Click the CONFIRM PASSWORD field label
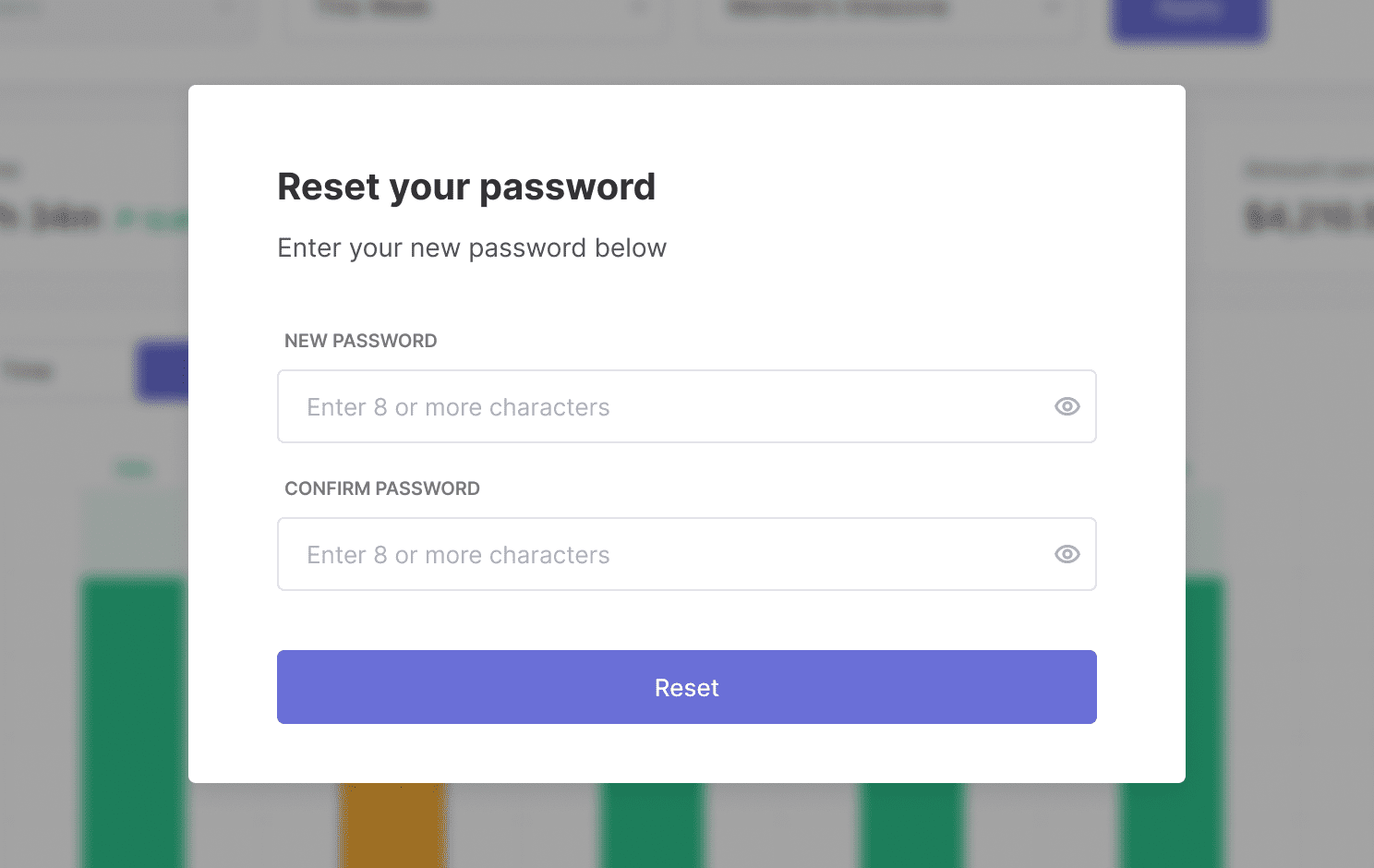Viewport: 1374px width, 868px height. pyautogui.click(x=381, y=488)
